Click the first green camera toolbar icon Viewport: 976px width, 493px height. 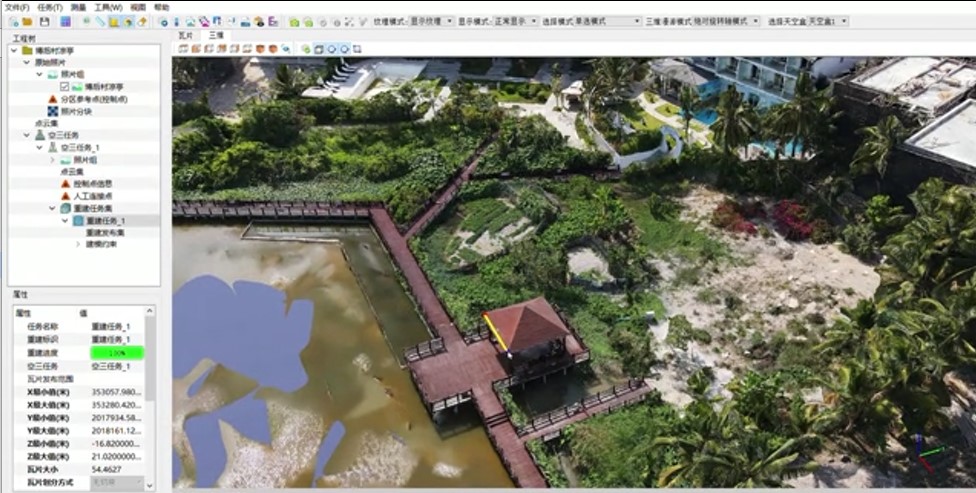[294, 22]
